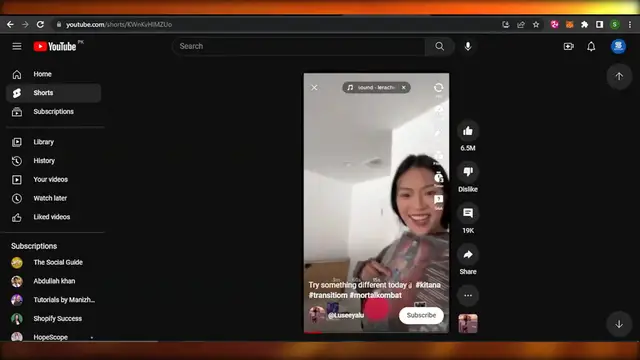The image size is (640, 360).
Task: Select Shorts in sidebar
Action: [53, 93]
